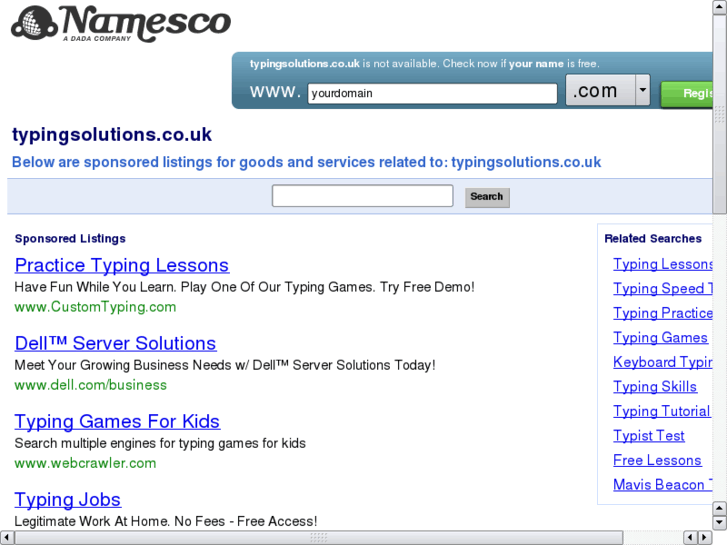Click 'Have Fun While You Learn' description
Image resolution: width=727 pixels, height=545 pixels.
pos(244,287)
